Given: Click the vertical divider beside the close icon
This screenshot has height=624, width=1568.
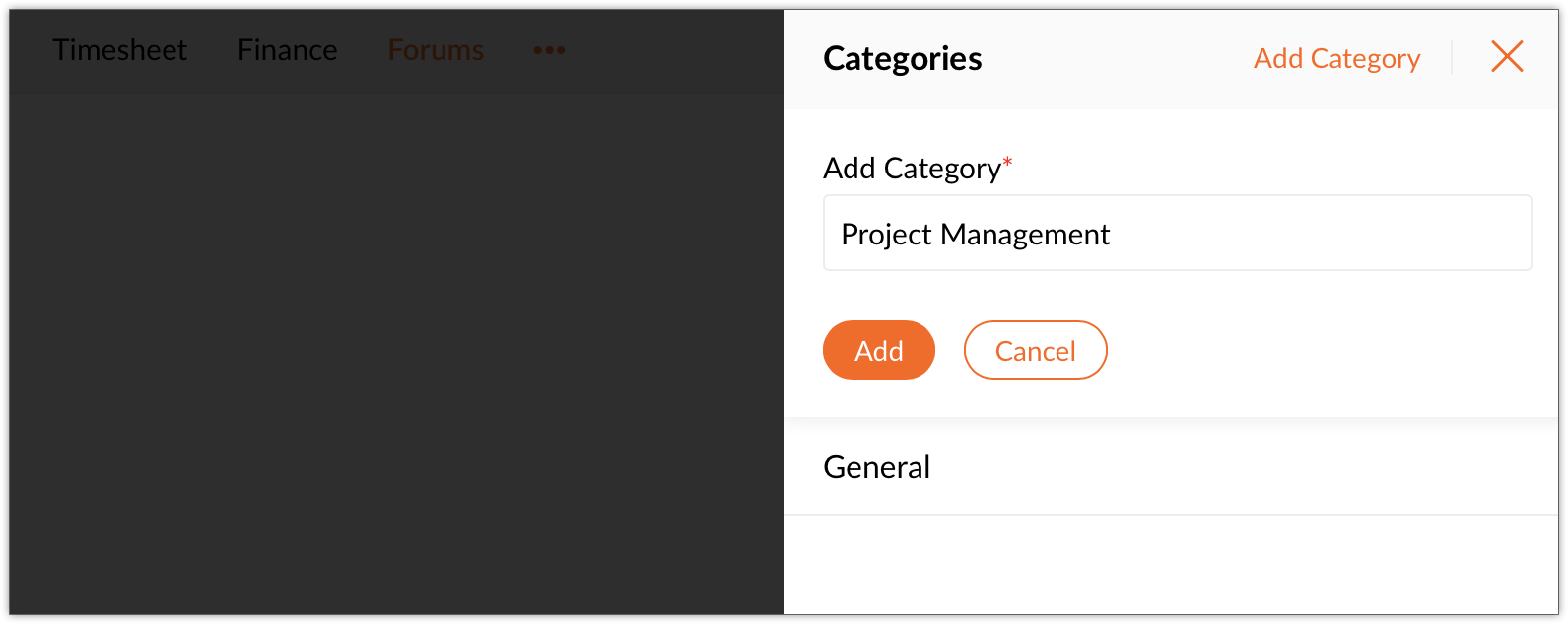Looking at the screenshot, I should [1452, 57].
